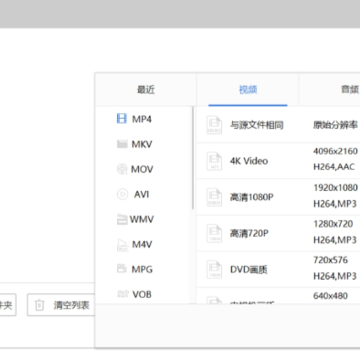Choose the MKV format label
Viewport: 360px width, 360px height.
[x=142, y=144]
